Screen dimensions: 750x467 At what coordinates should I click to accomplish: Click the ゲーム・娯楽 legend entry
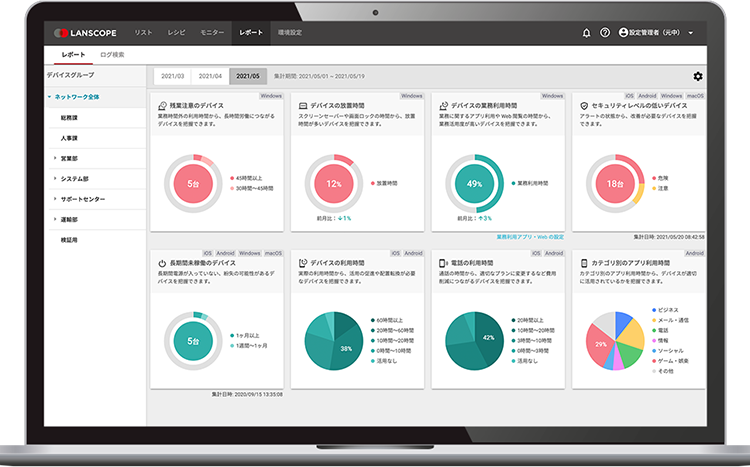(x=670, y=361)
